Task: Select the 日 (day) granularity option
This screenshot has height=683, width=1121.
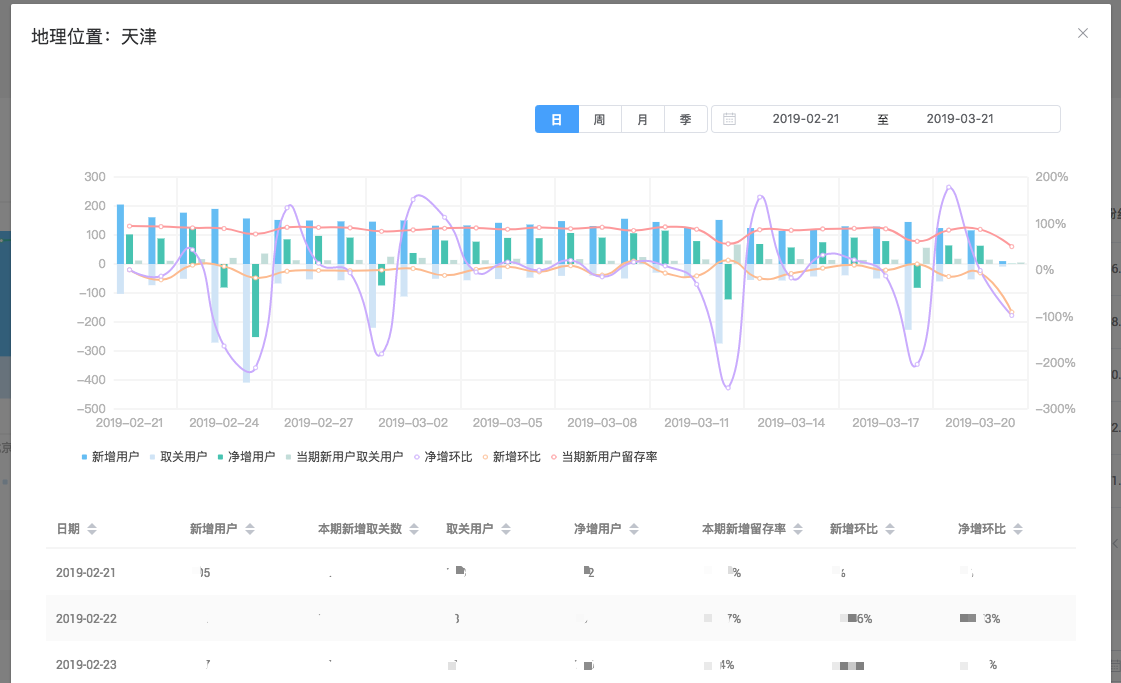Action: tap(556, 119)
